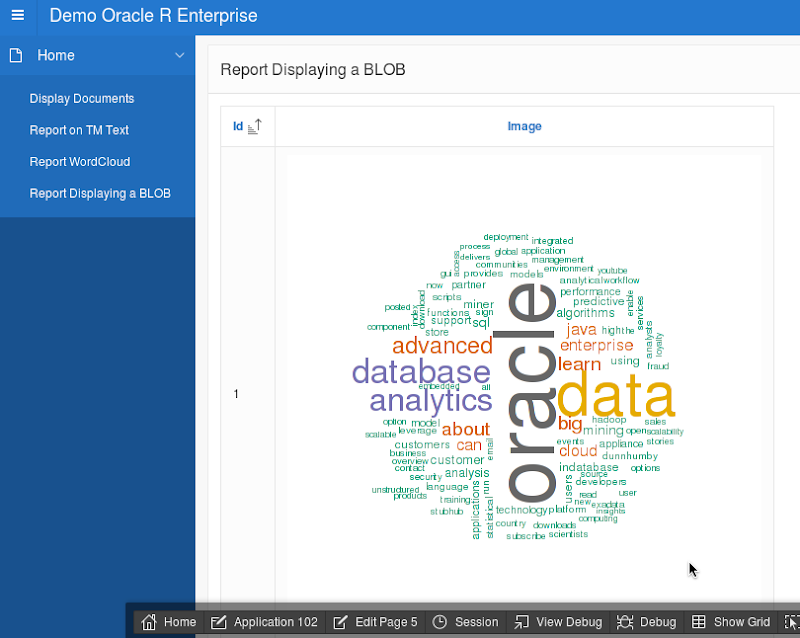
Task: Collapse the Home menu chevron
Action: (180, 55)
